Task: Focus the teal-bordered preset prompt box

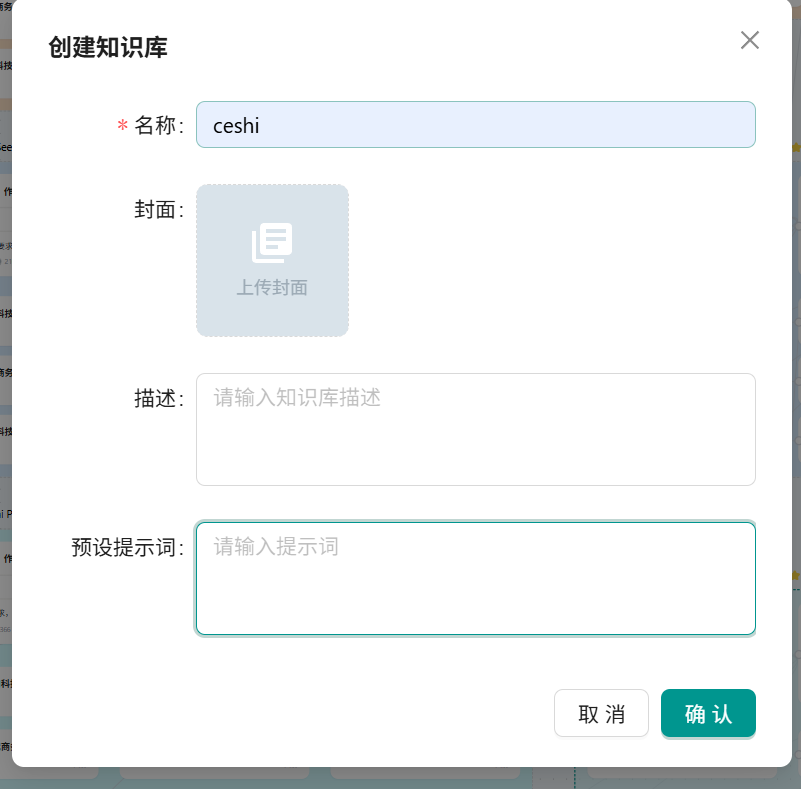Action: (x=476, y=578)
